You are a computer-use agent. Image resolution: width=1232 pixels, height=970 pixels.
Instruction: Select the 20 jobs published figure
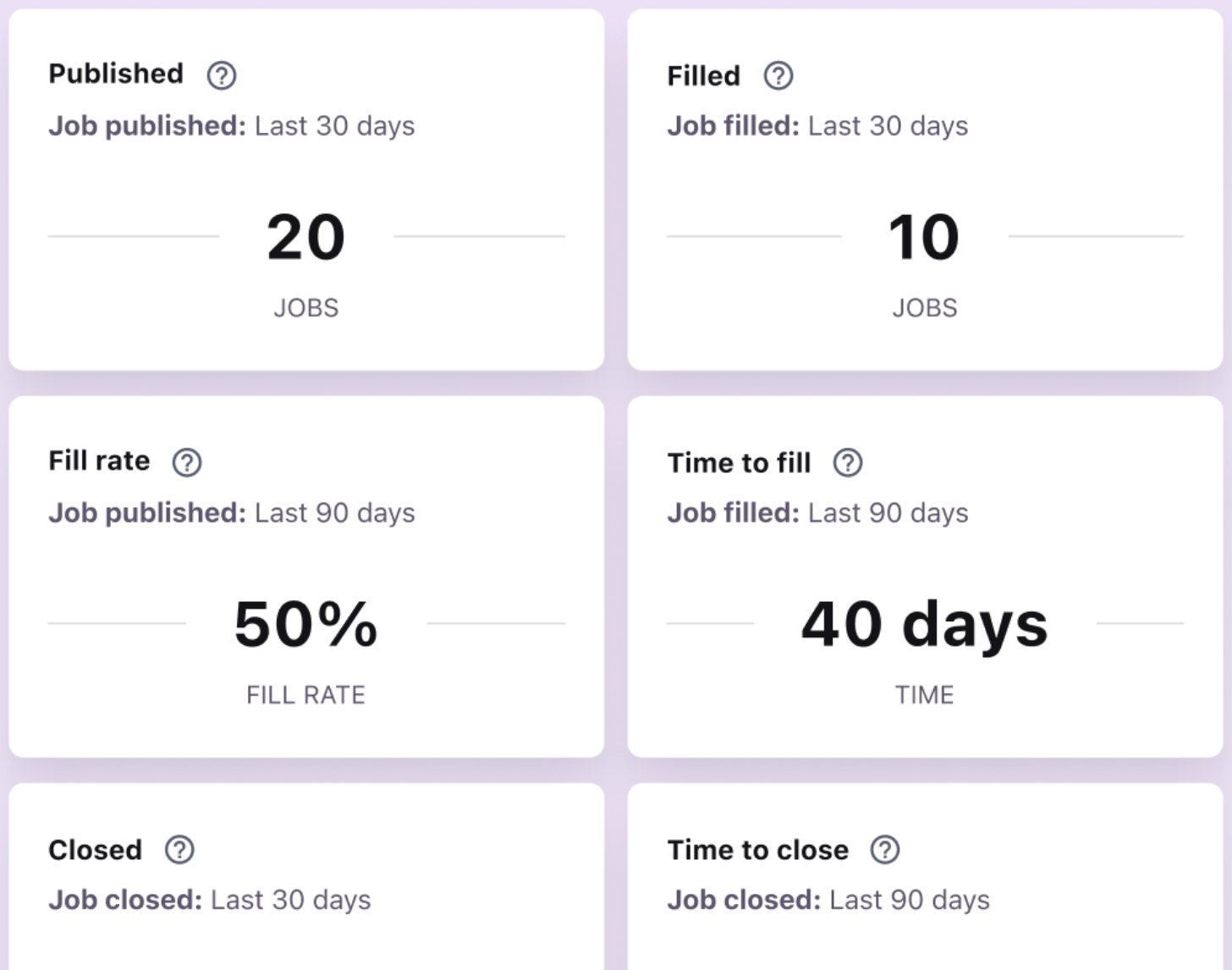(x=305, y=237)
